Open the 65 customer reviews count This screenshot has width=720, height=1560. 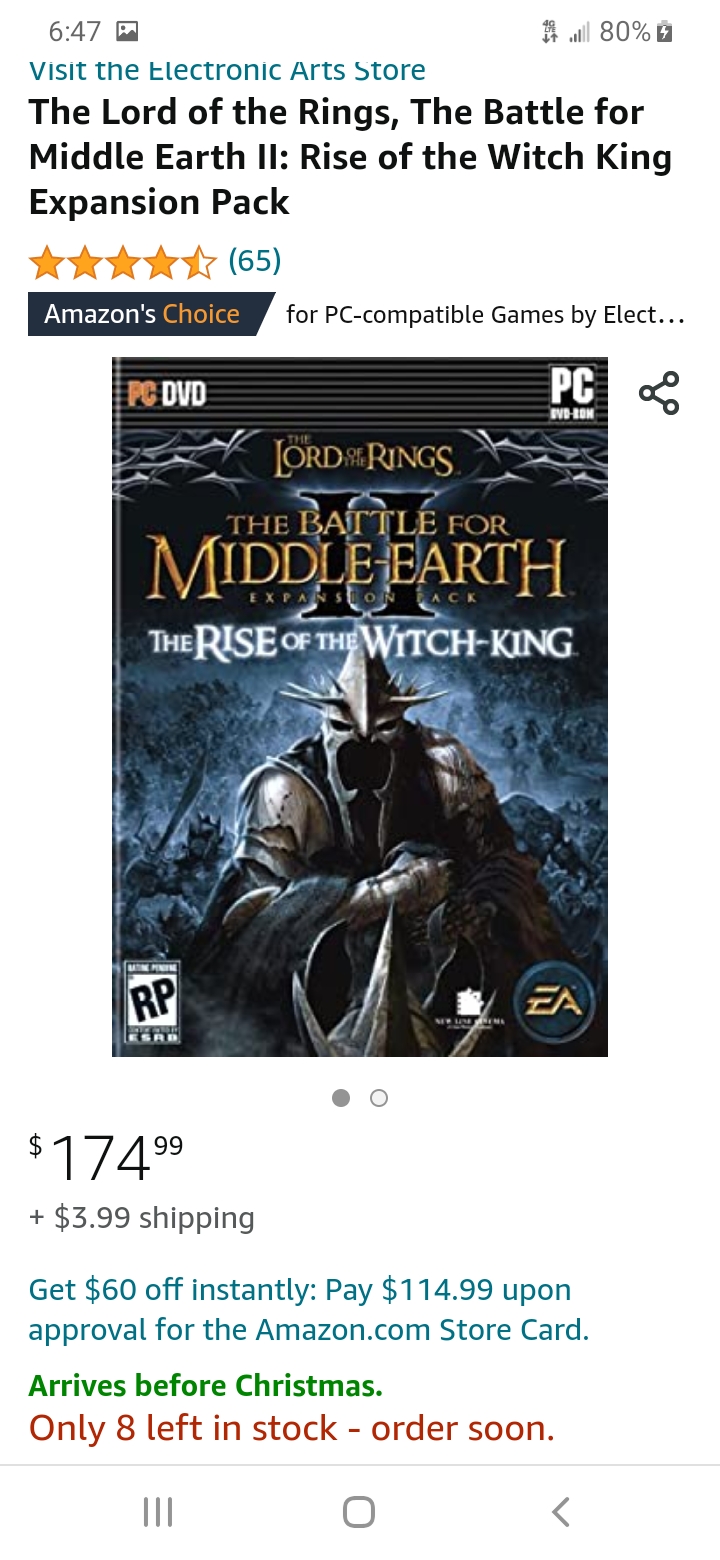coord(254,261)
